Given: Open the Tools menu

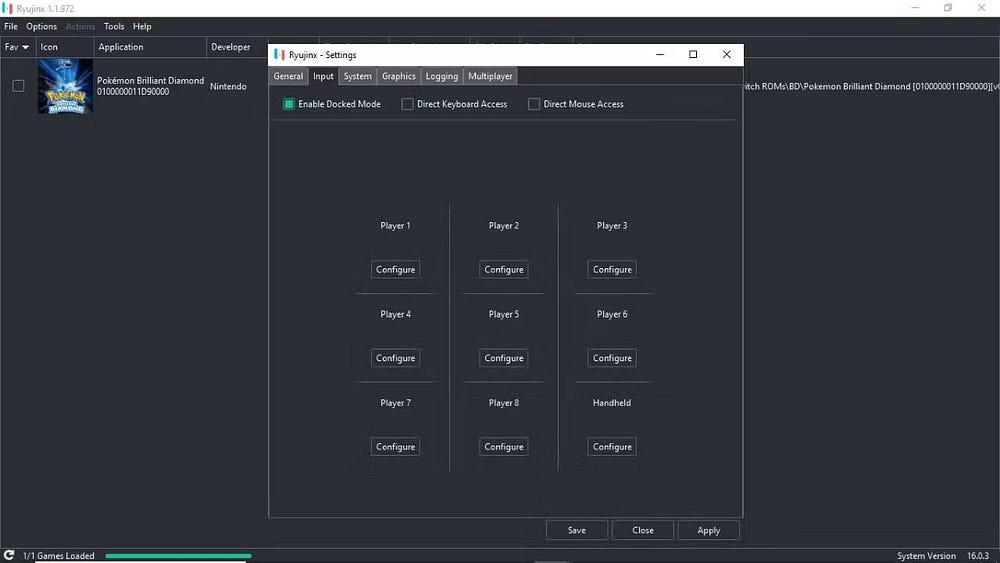Looking at the screenshot, I should 114,26.
